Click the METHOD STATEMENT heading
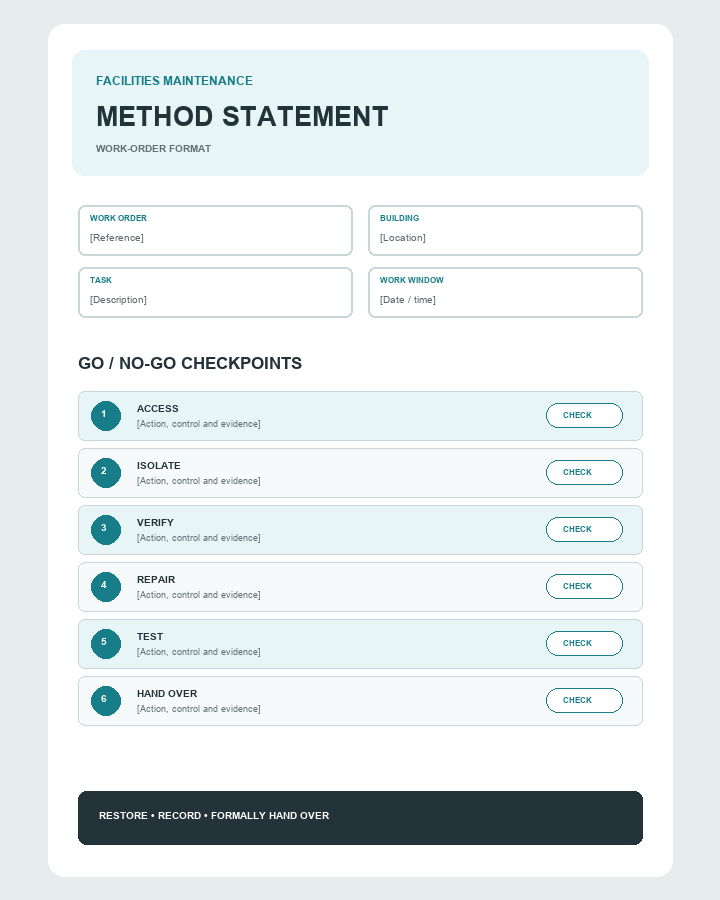This screenshot has height=900, width=720. pos(242,117)
